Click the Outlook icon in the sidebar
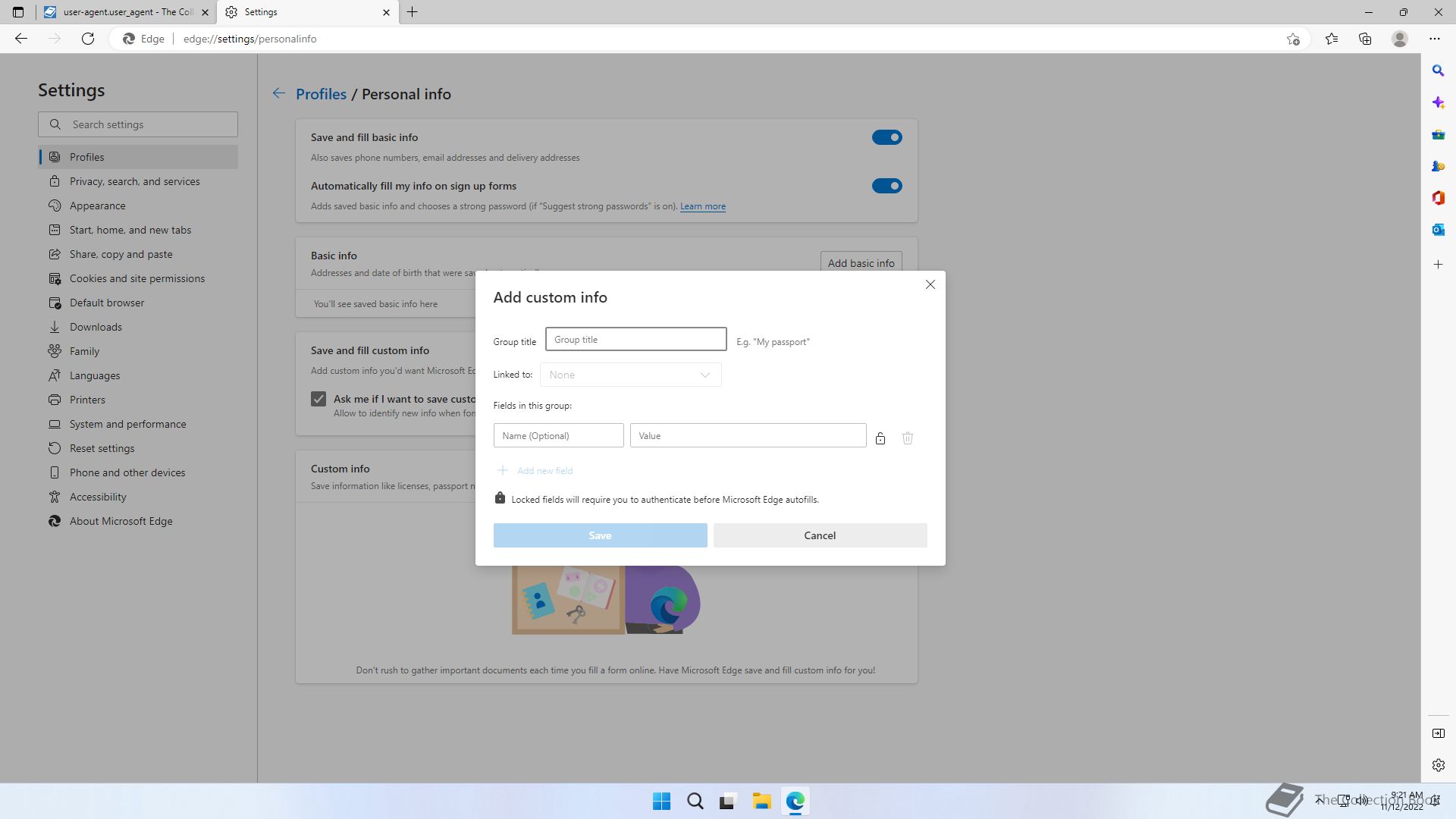This screenshot has width=1456, height=819. tap(1438, 230)
